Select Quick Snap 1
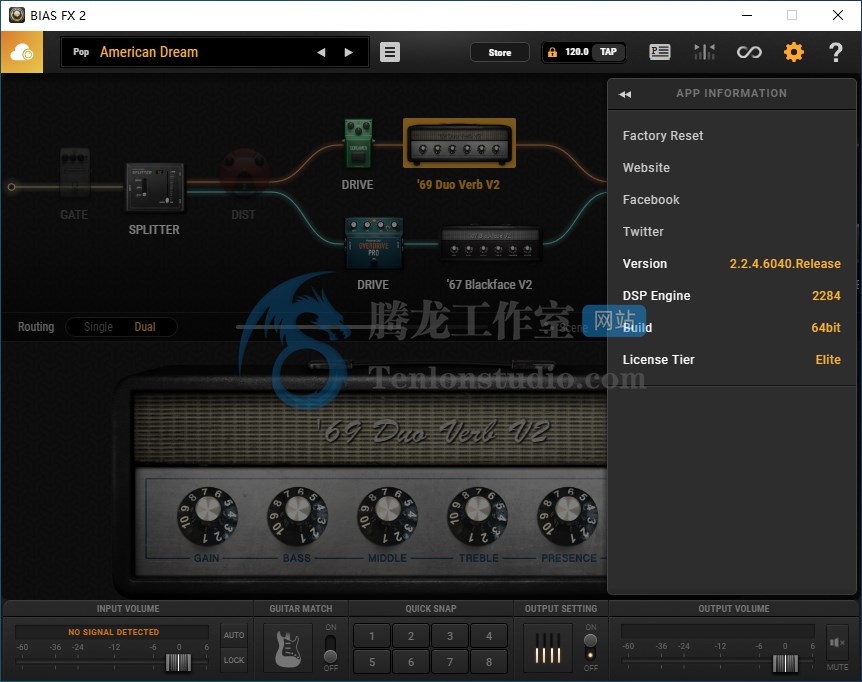 click(x=372, y=636)
